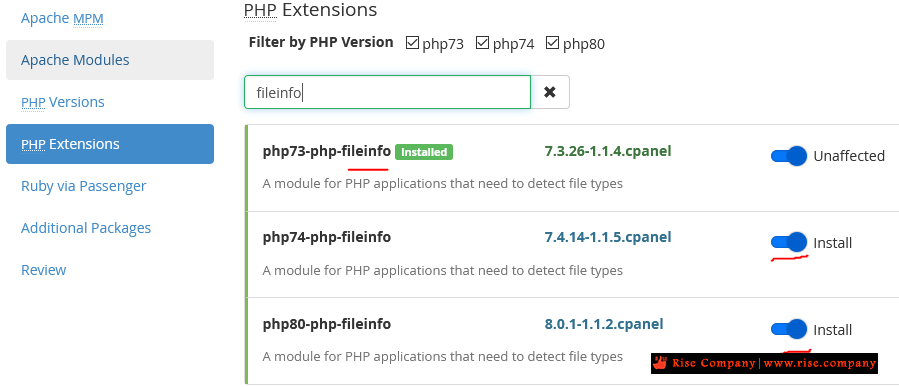The image size is (899, 387).
Task: Clear the fileinfo search with X icon
Action: (550, 92)
